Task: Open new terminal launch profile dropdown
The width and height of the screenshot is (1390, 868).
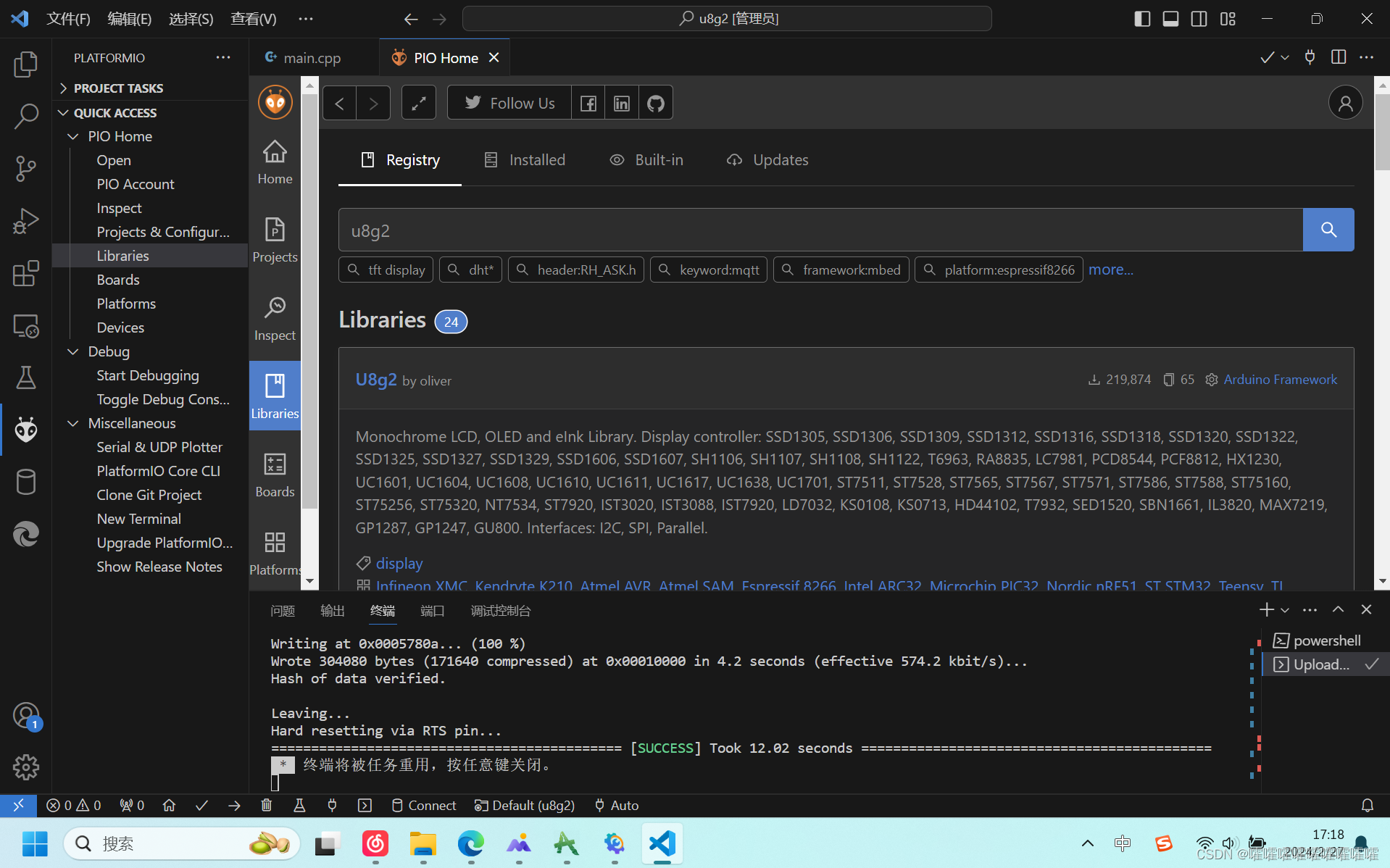Action: (1285, 610)
